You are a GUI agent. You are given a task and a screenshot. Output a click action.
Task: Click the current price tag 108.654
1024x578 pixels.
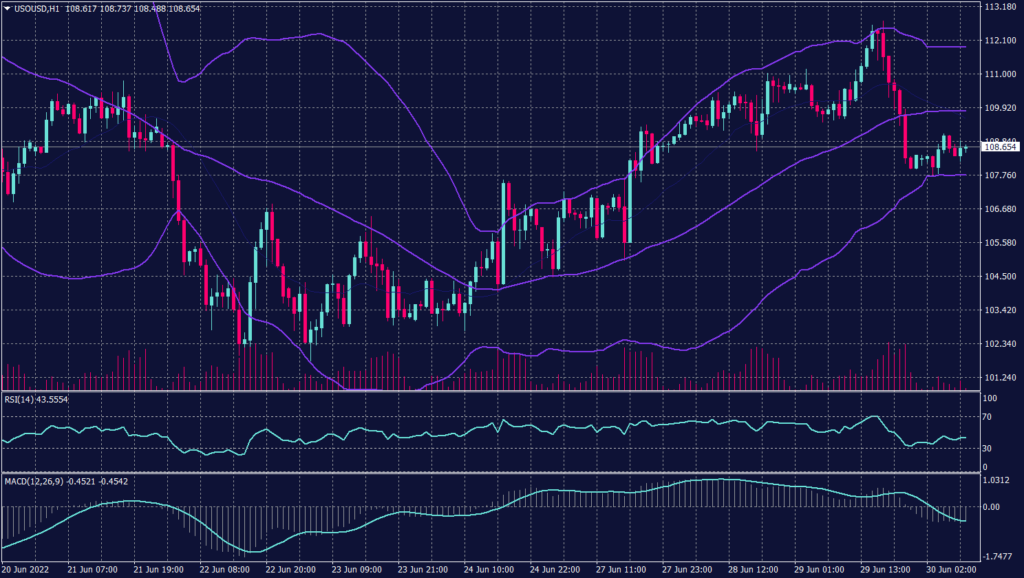pyautogui.click(x=1000, y=147)
